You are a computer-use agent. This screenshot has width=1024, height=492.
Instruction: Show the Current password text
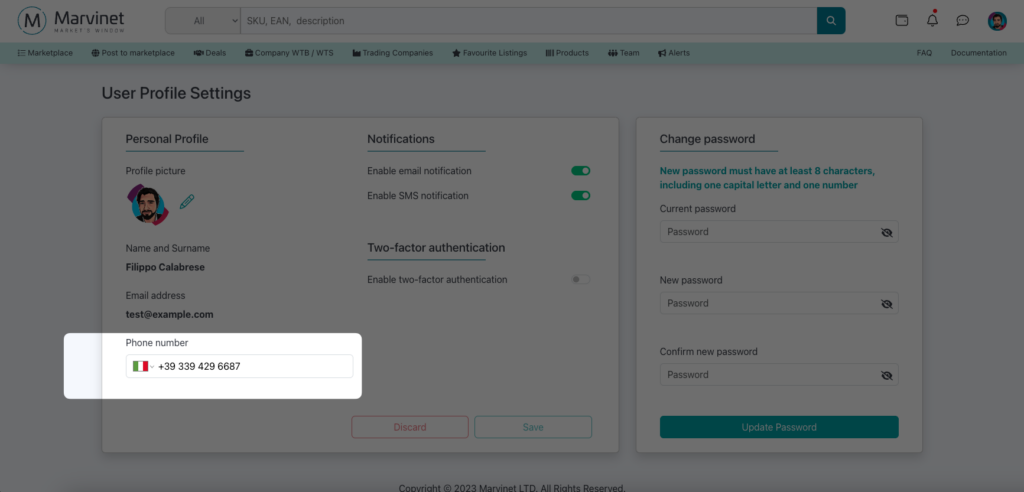tap(886, 232)
